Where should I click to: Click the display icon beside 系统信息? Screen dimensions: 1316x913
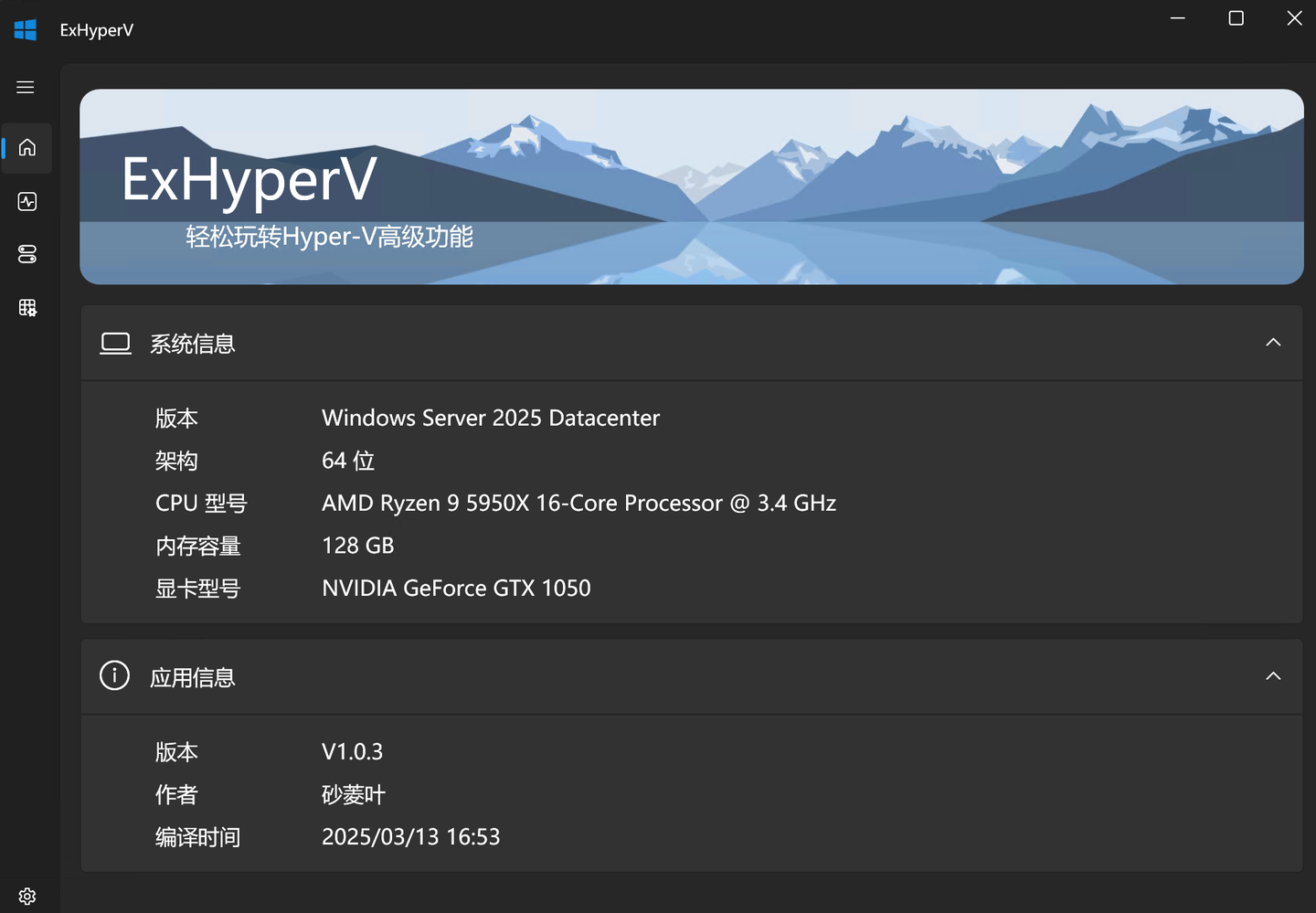[115, 343]
